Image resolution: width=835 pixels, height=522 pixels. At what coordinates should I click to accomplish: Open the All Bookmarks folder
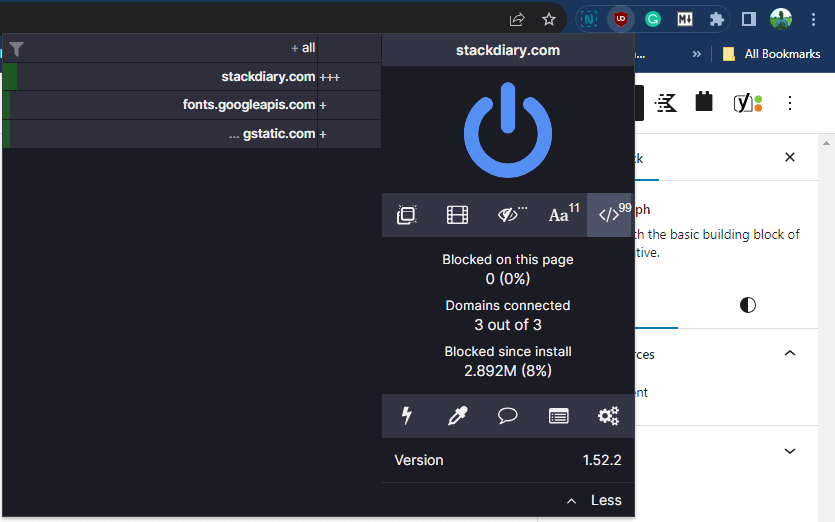[771, 54]
